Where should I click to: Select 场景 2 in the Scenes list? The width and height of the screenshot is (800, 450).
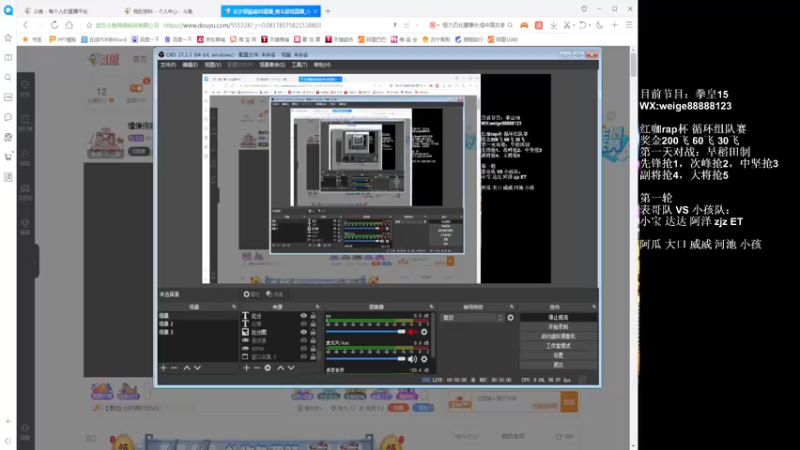point(197,324)
